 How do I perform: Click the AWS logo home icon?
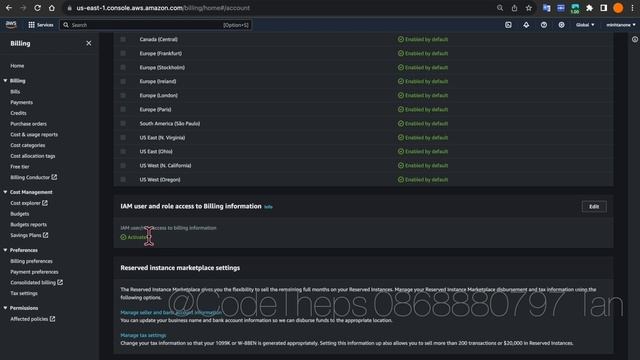11,24
